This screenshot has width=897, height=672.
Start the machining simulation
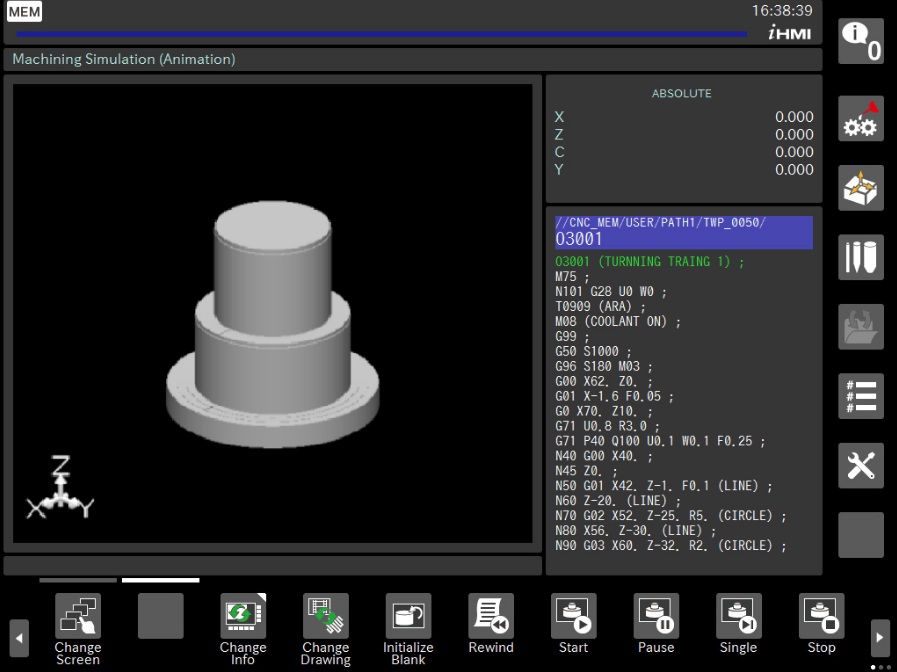click(x=573, y=626)
